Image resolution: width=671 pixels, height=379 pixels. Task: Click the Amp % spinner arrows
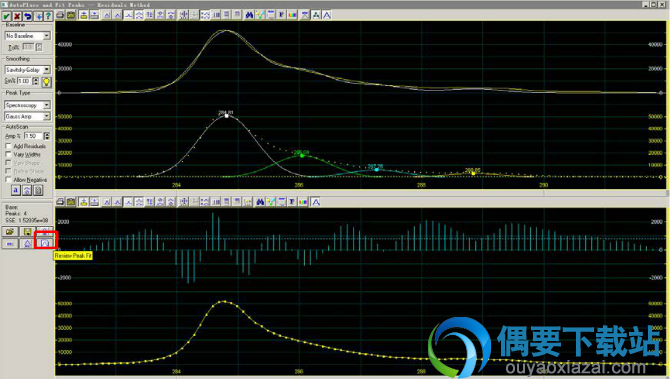pos(47,136)
